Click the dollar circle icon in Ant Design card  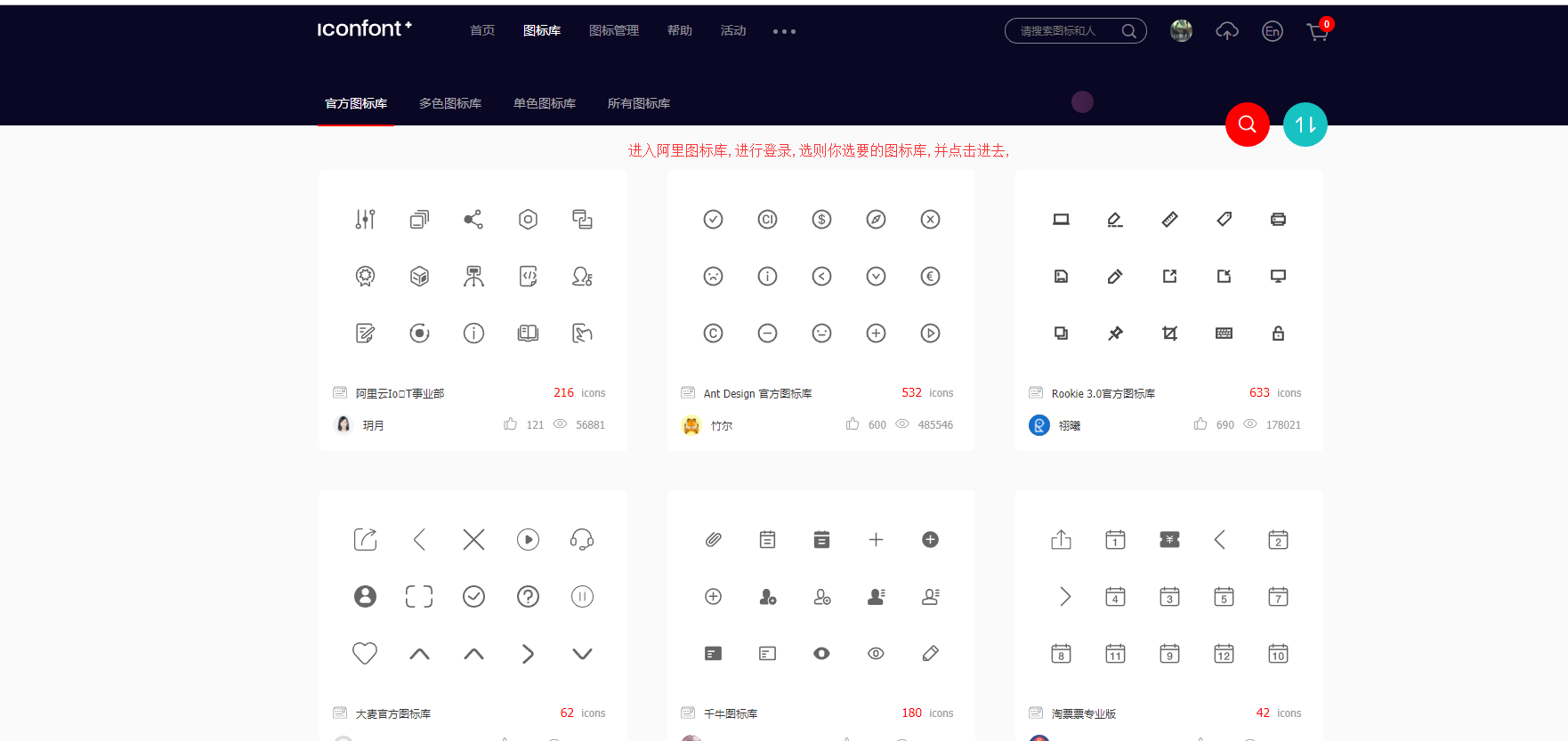pyautogui.click(x=821, y=219)
